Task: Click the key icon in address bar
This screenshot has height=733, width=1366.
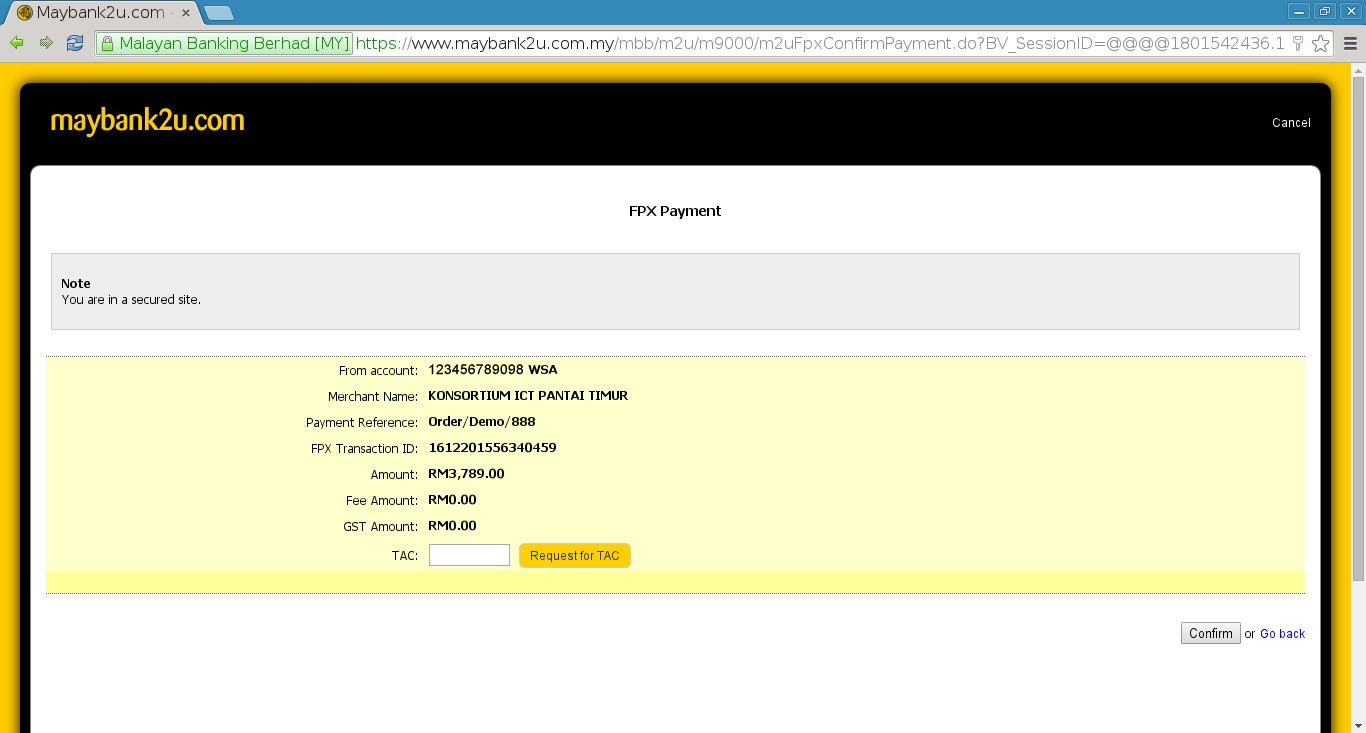Action: pyautogui.click(x=1298, y=43)
